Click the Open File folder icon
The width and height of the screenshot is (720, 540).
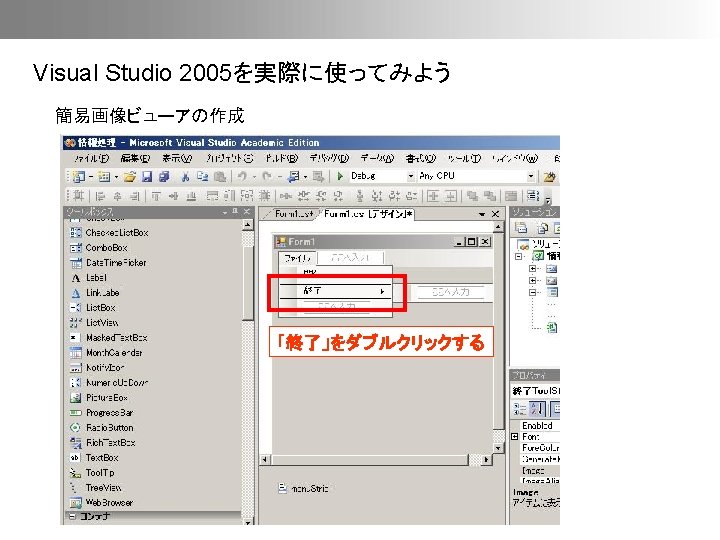point(130,176)
